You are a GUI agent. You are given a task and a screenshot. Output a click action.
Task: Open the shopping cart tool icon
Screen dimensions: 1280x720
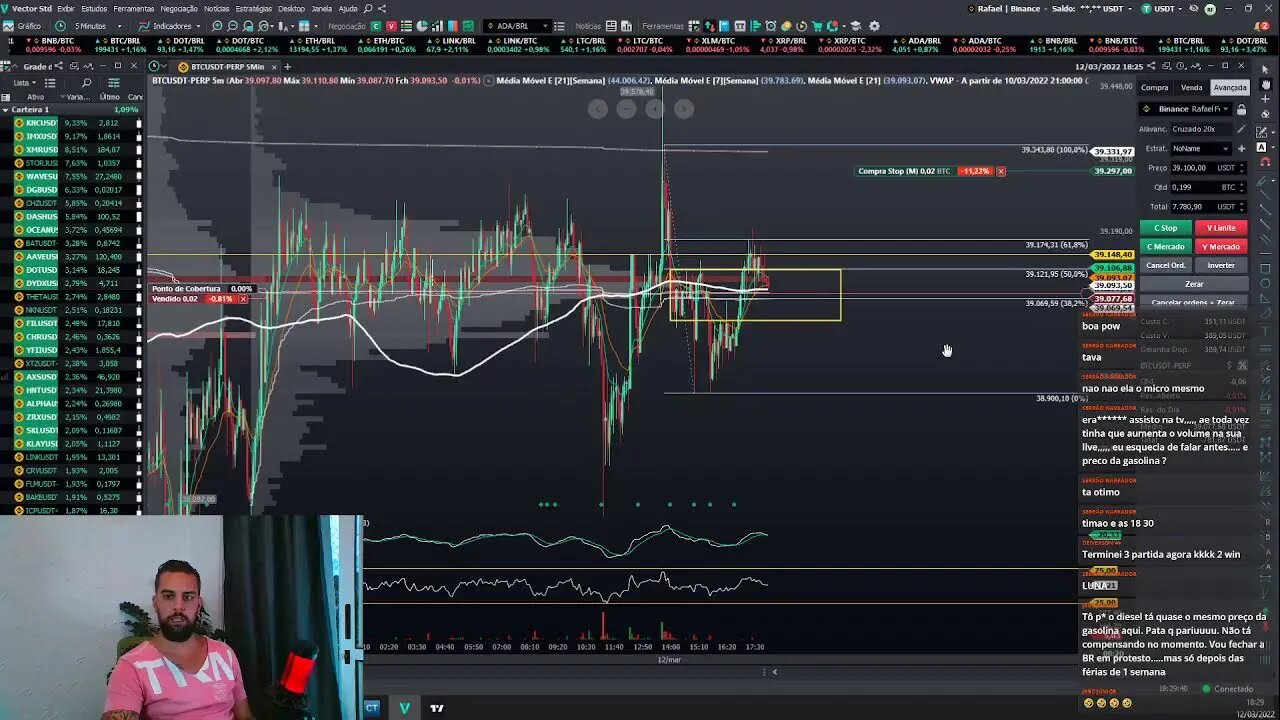(x=816, y=26)
